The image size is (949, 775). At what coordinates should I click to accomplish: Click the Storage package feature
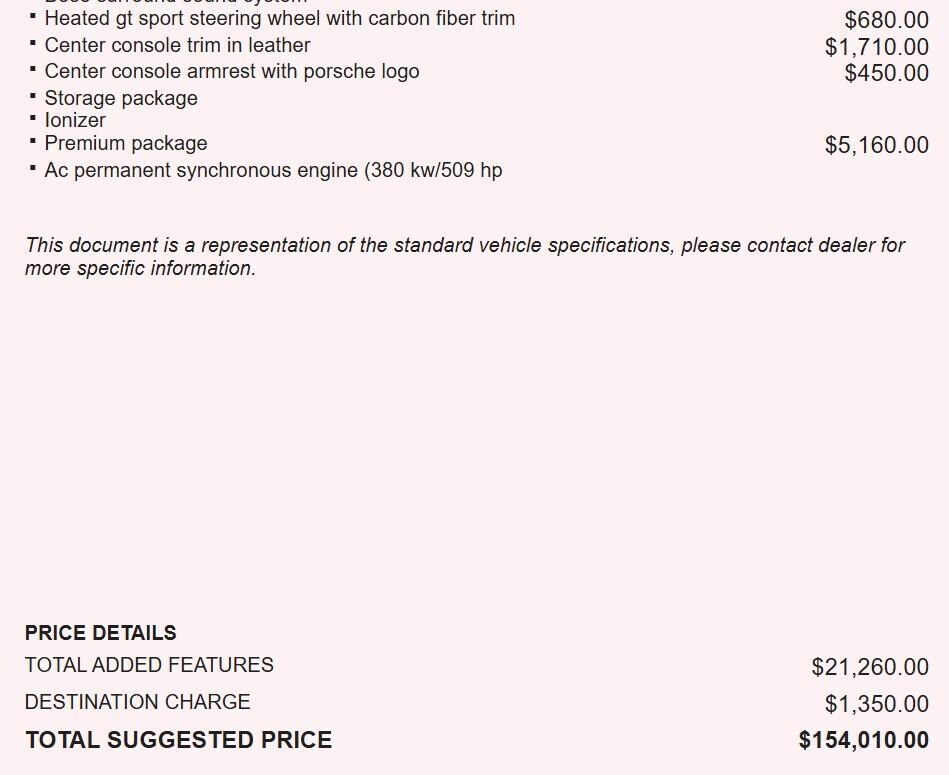click(x=121, y=98)
